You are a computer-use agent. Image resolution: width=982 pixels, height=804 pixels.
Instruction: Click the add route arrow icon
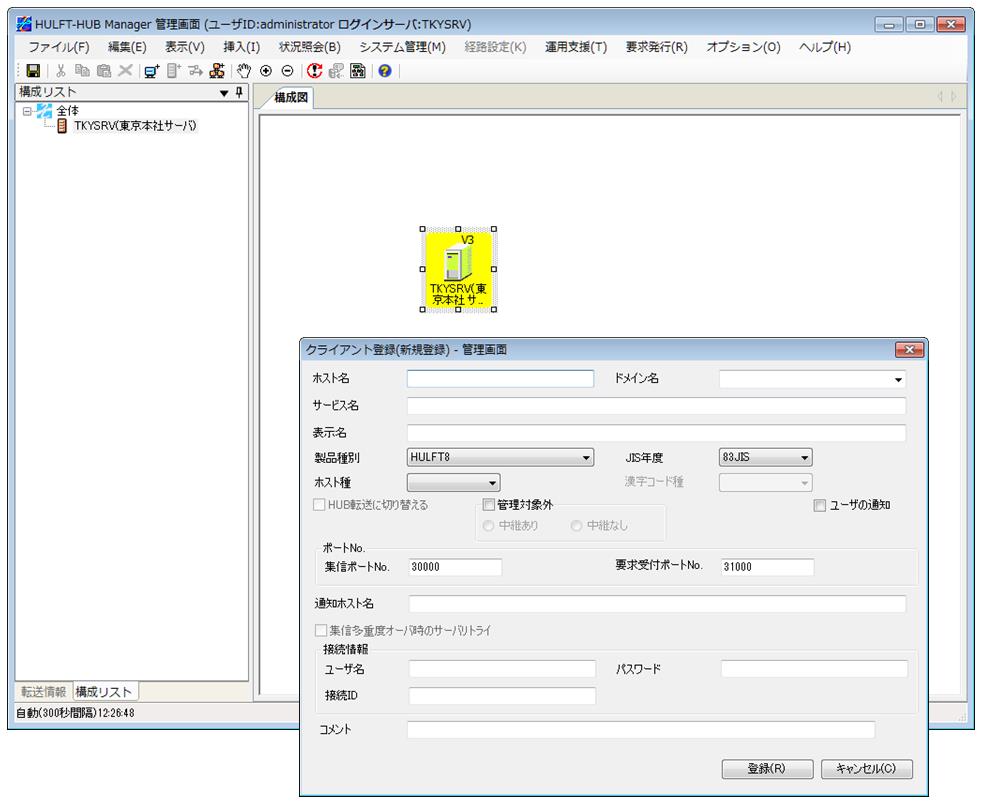point(195,71)
